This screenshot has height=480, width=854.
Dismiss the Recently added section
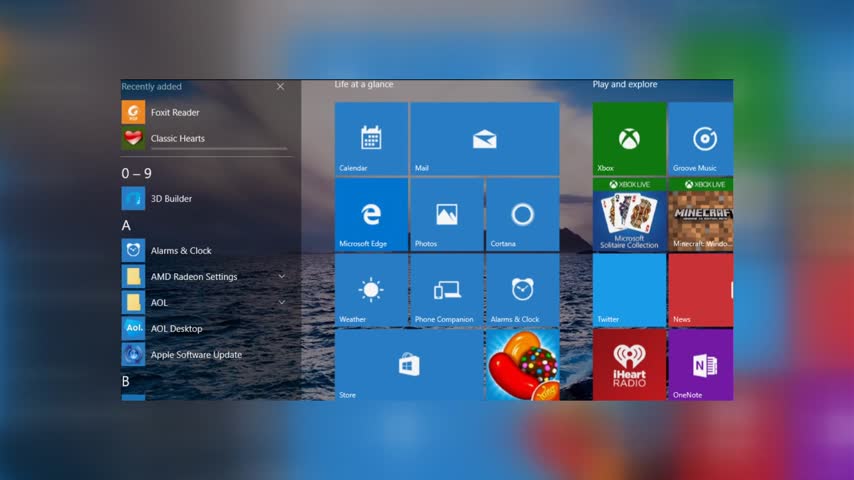pyautogui.click(x=280, y=87)
